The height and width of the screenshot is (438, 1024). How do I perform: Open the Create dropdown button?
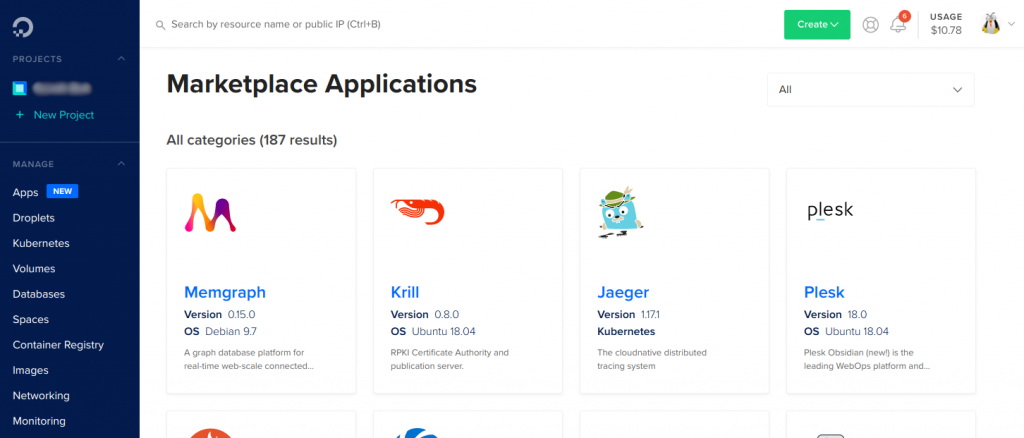point(817,25)
